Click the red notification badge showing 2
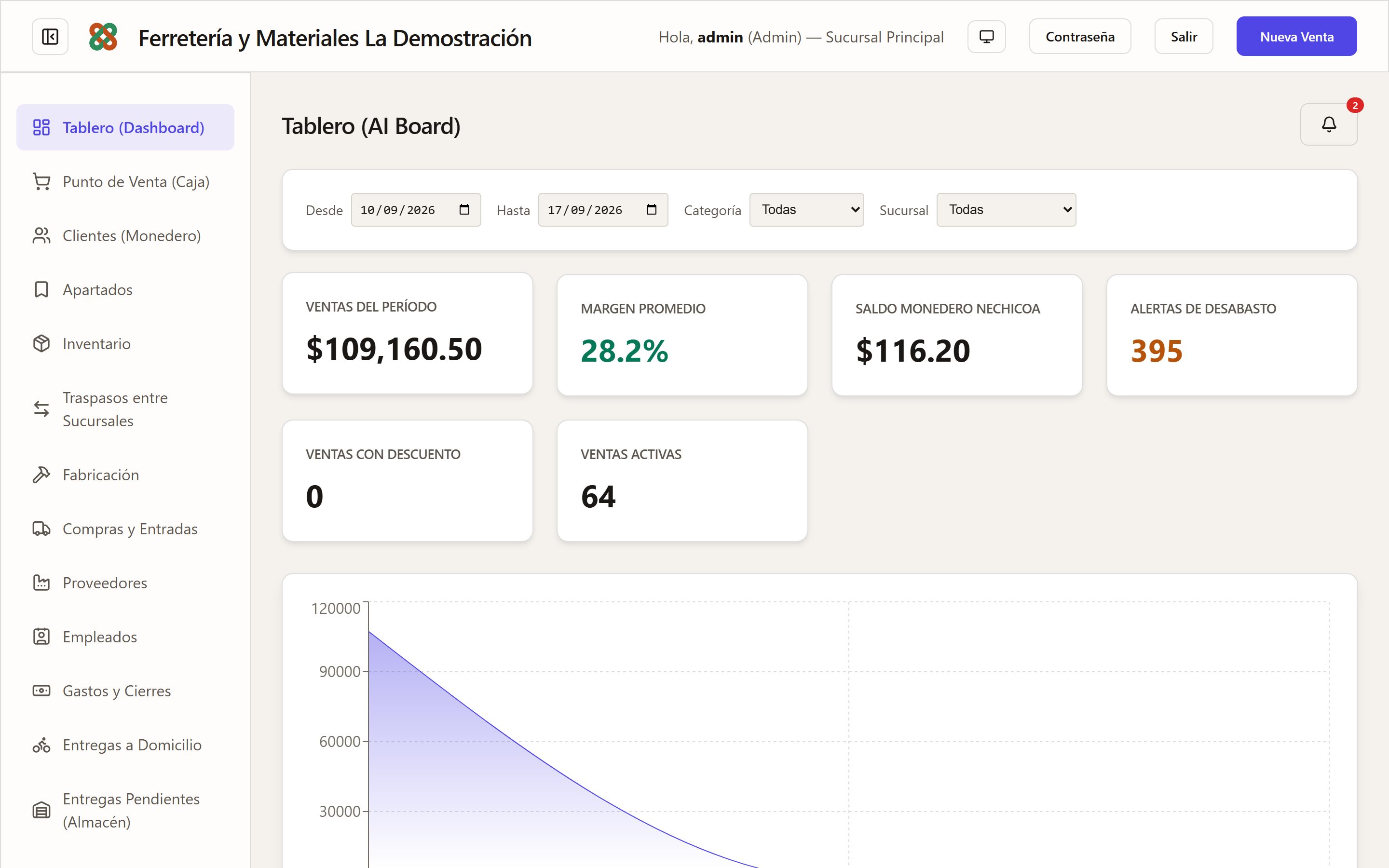The width and height of the screenshot is (1389, 868). point(1355,105)
